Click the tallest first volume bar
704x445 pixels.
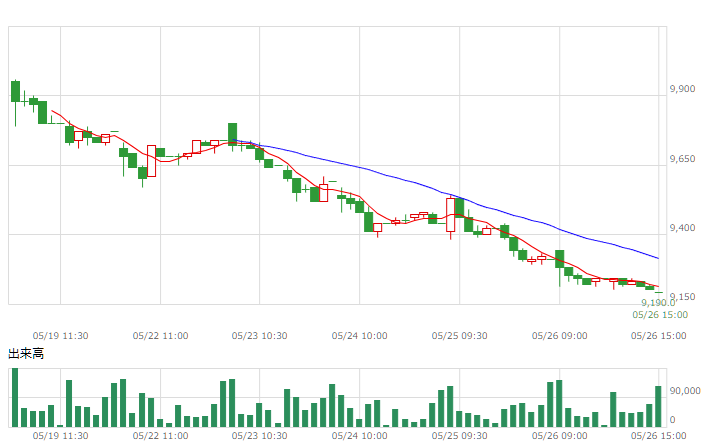point(15,397)
